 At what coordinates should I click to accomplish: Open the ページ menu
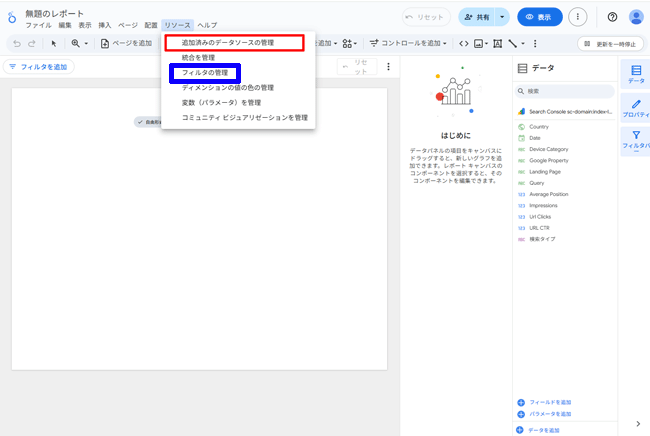(x=128, y=25)
